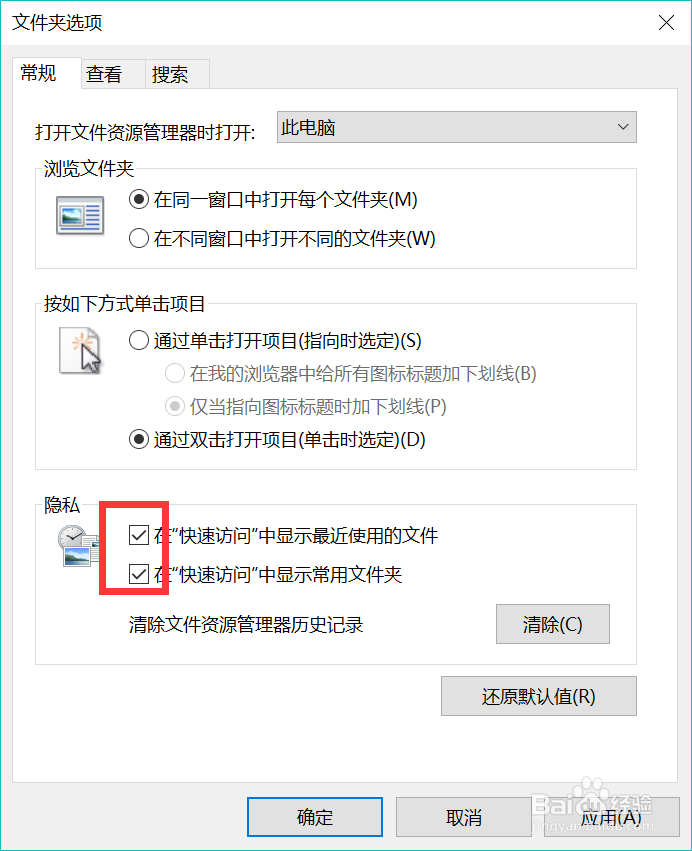Switch to the 查看 tab
Screen dimensions: 692x851
pos(104,74)
